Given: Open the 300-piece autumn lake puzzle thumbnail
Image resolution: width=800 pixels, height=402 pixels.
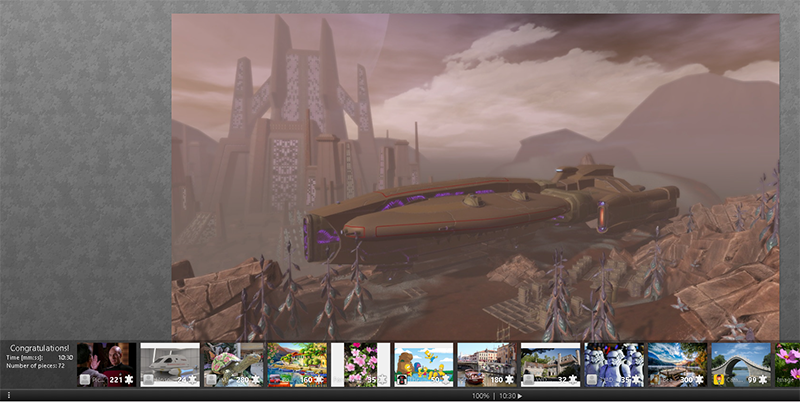Looking at the screenshot, I should click(x=677, y=364).
